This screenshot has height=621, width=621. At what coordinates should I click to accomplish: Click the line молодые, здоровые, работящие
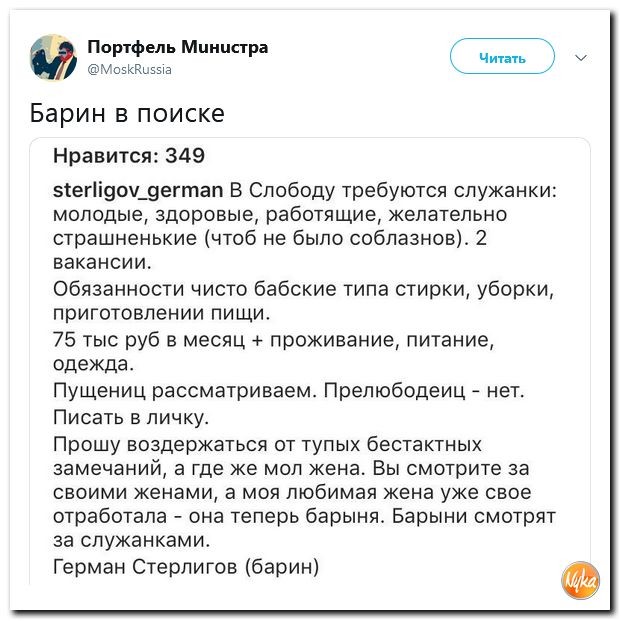click(x=279, y=214)
